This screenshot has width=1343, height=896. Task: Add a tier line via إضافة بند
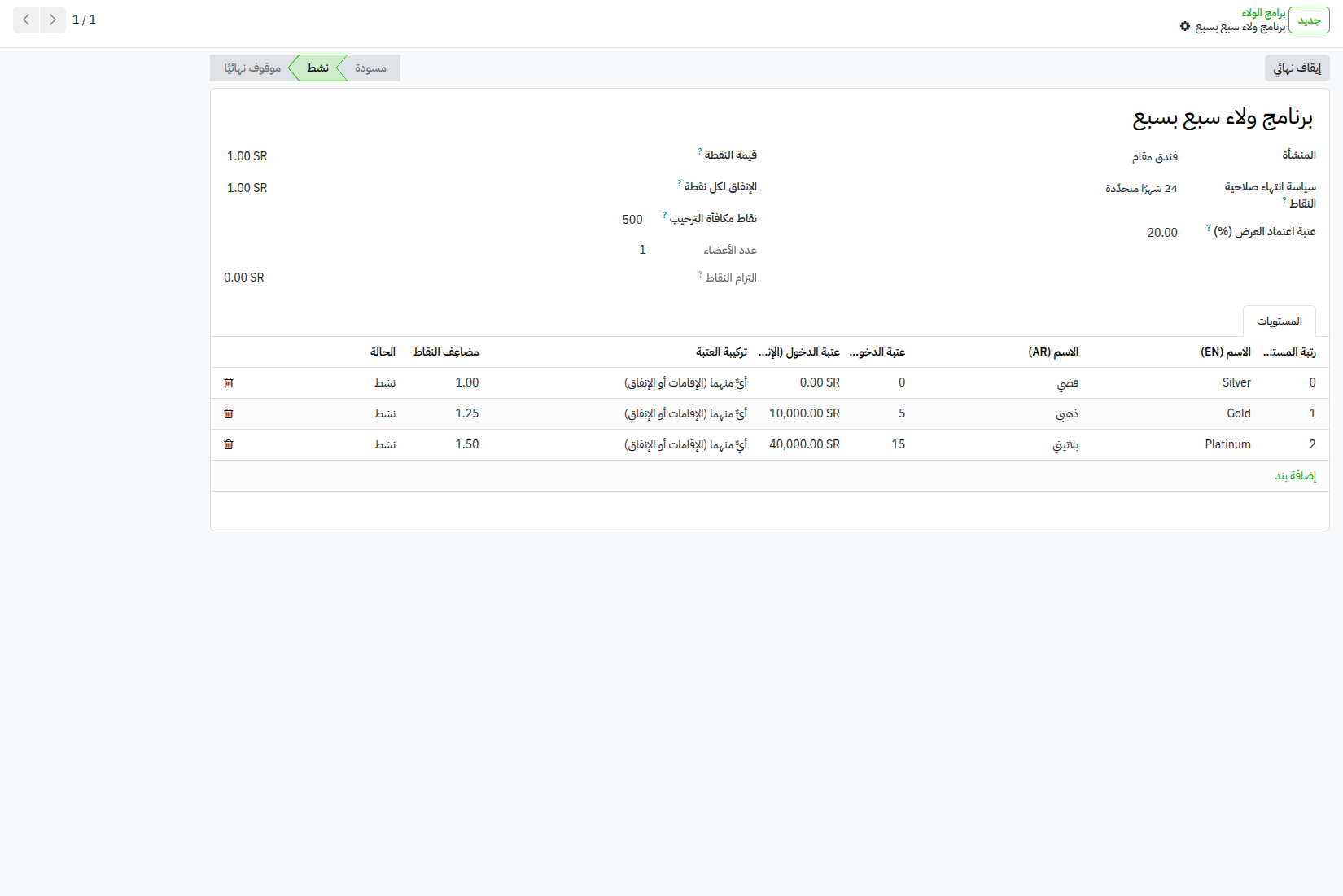coord(1295,476)
